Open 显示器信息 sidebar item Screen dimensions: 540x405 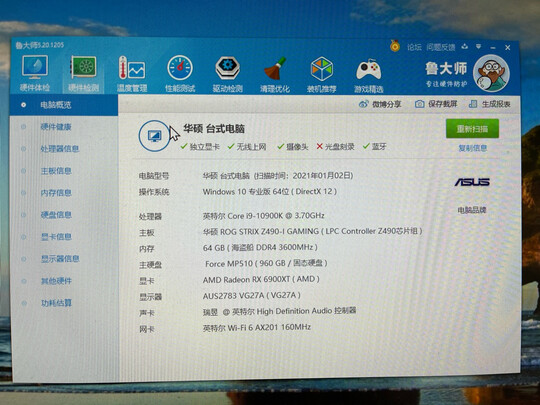point(60,259)
